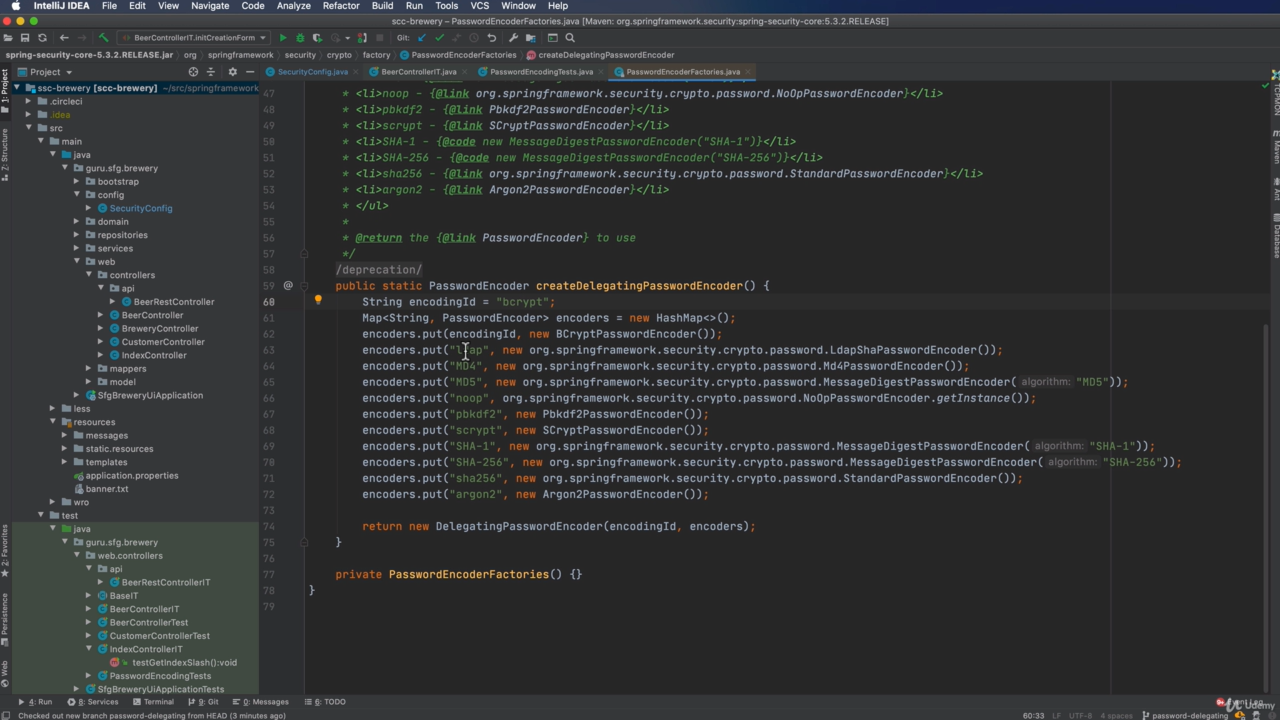Open the Refactor menu
This screenshot has height=720, width=1280.
(340, 6)
